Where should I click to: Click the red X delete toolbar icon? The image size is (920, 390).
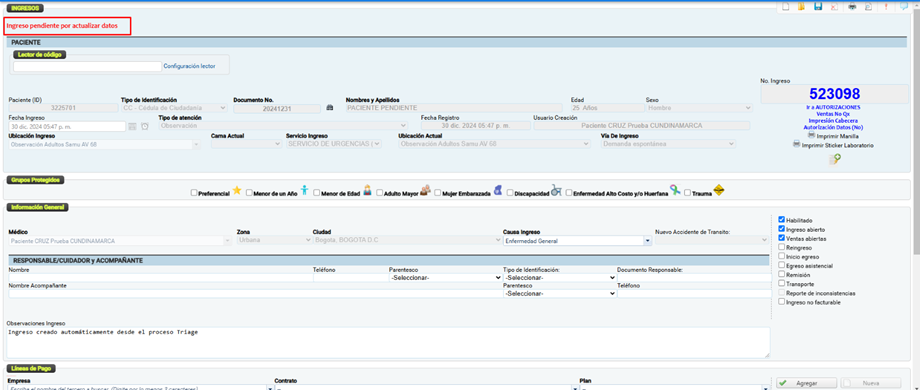point(834,6)
